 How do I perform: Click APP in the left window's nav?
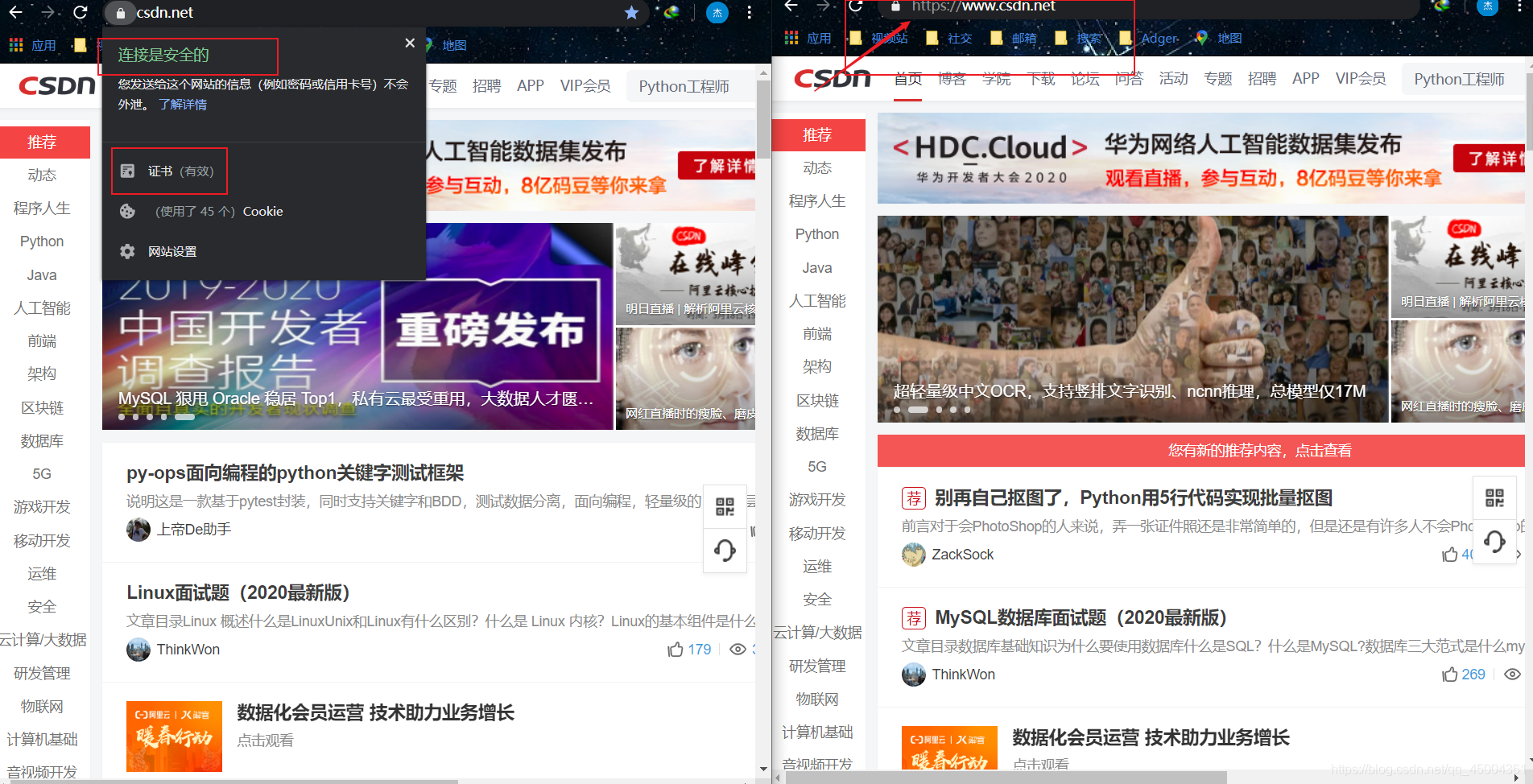[530, 86]
